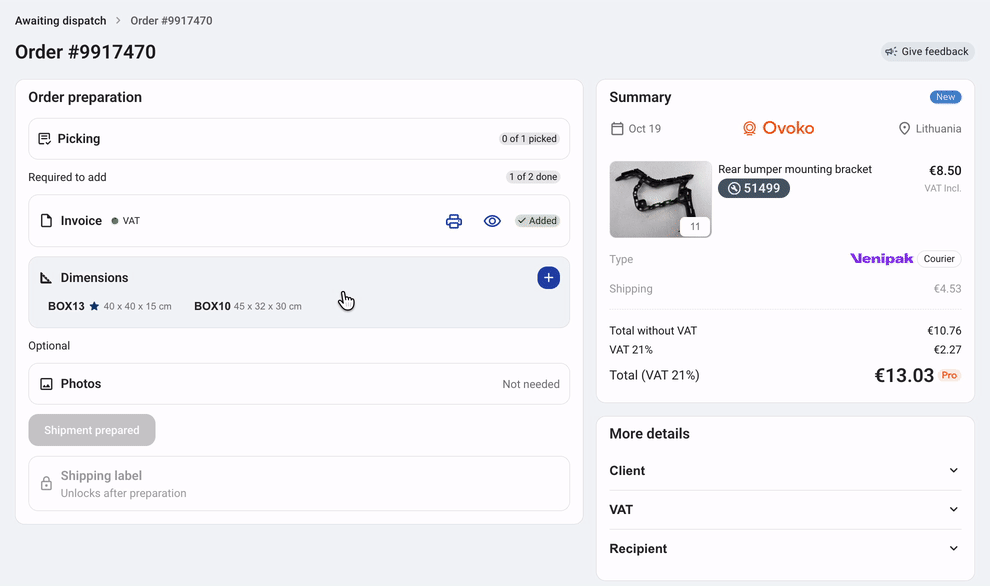The height and width of the screenshot is (586, 990).
Task: Click the 'Rear bumper mounting bracket' title
Action: [794, 169]
